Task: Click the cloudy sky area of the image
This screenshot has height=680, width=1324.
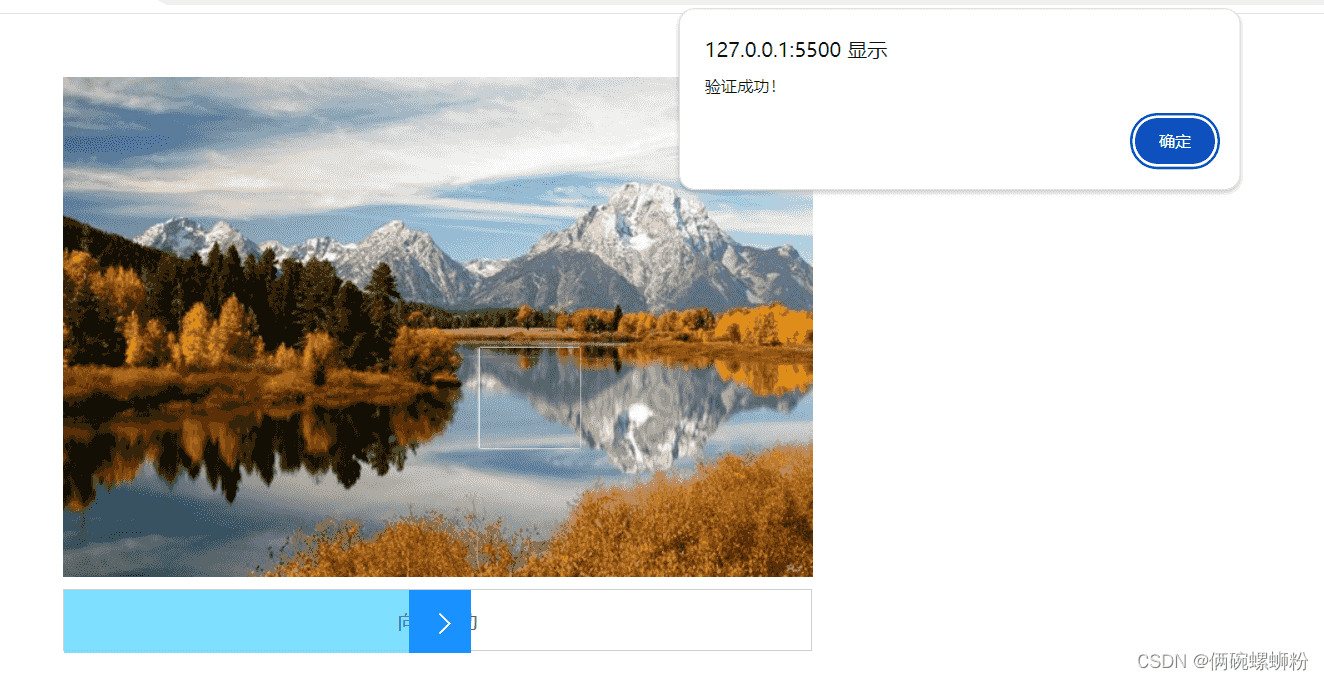Action: point(350,140)
